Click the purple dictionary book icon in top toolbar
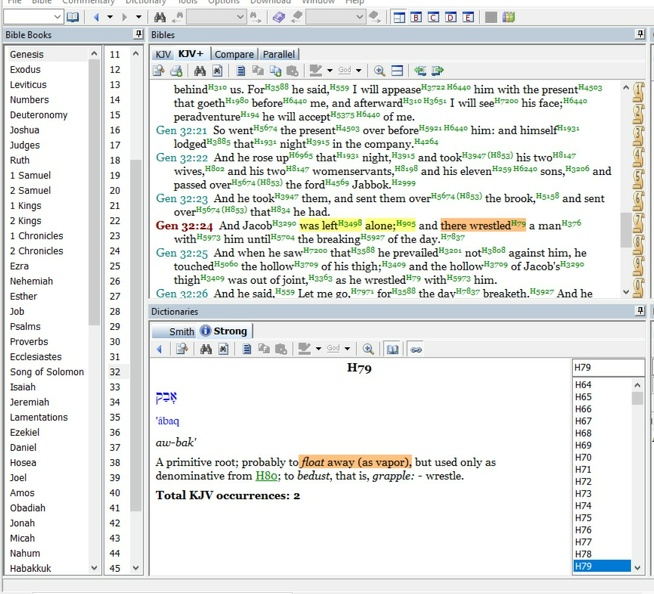This screenshot has height=594, width=654. 279,17
